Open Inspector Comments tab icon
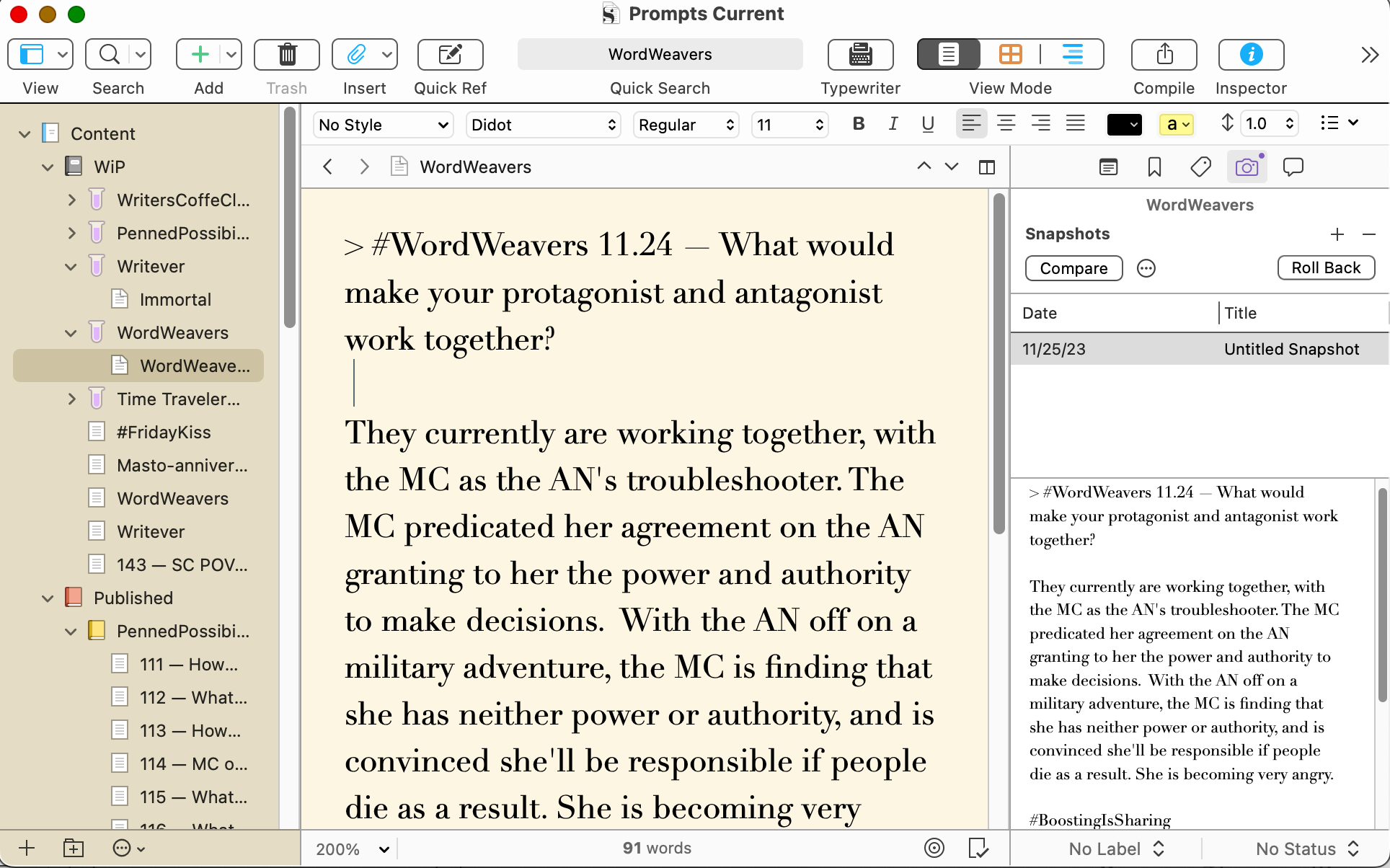This screenshot has width=1390, height=868. pos(1293,167)
